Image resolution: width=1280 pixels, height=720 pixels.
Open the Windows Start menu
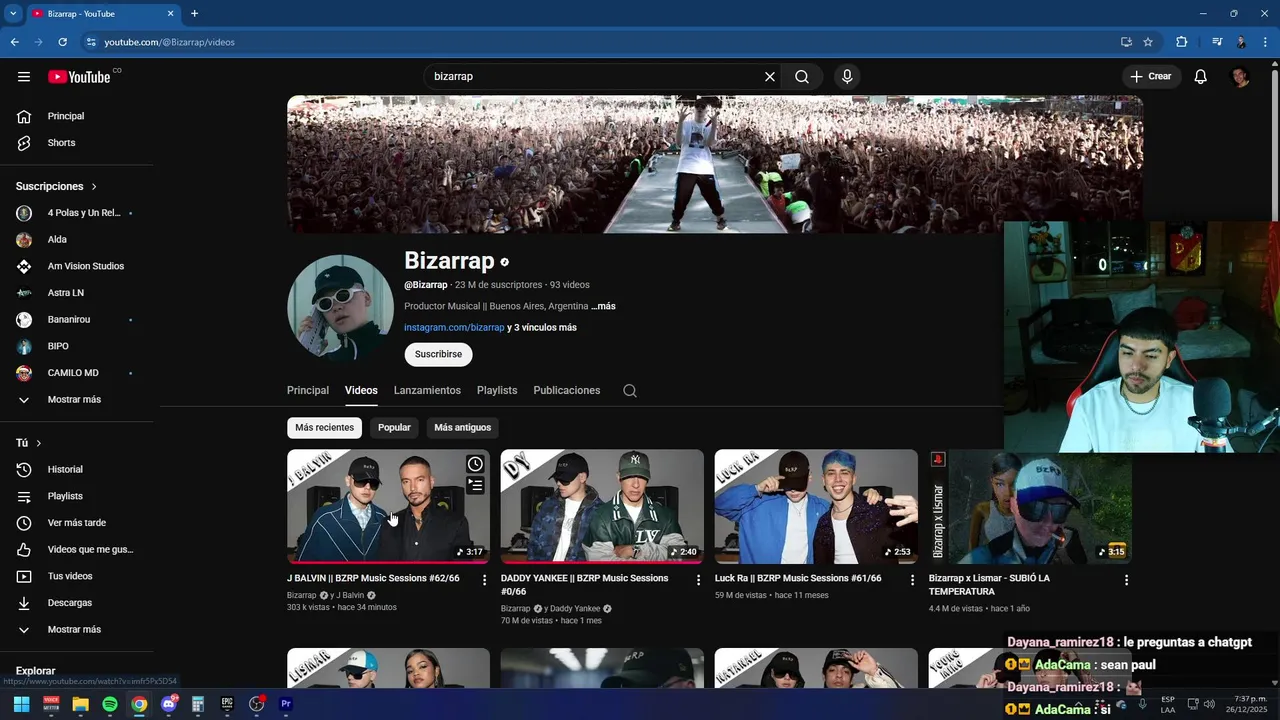click(21, 704)
